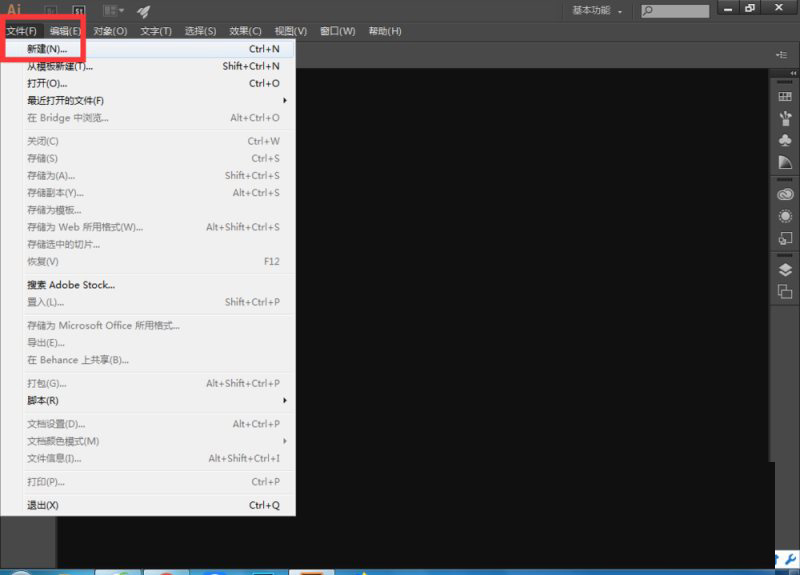Open the Creative Cloud Libraries panel icon
800x575 pixels.
(785, 194)
